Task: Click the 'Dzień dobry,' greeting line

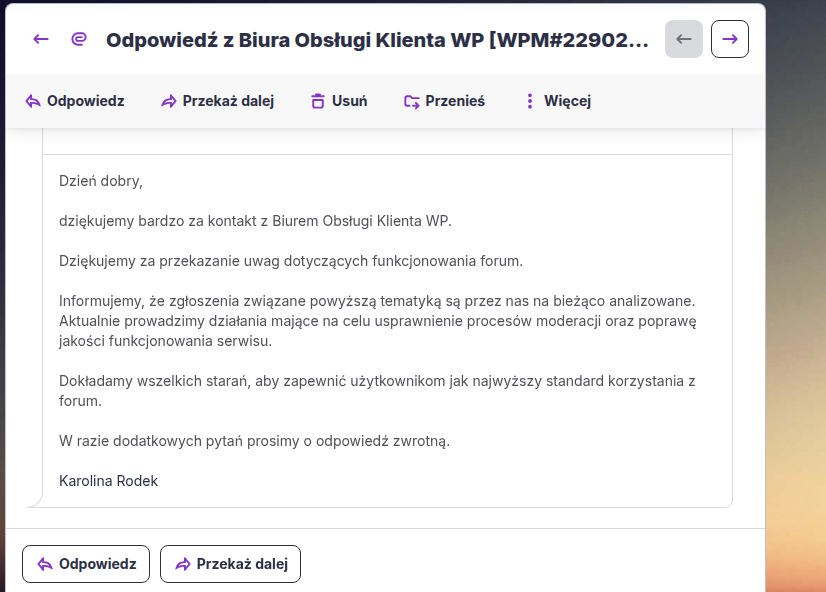Action: (x=101, y=181)
